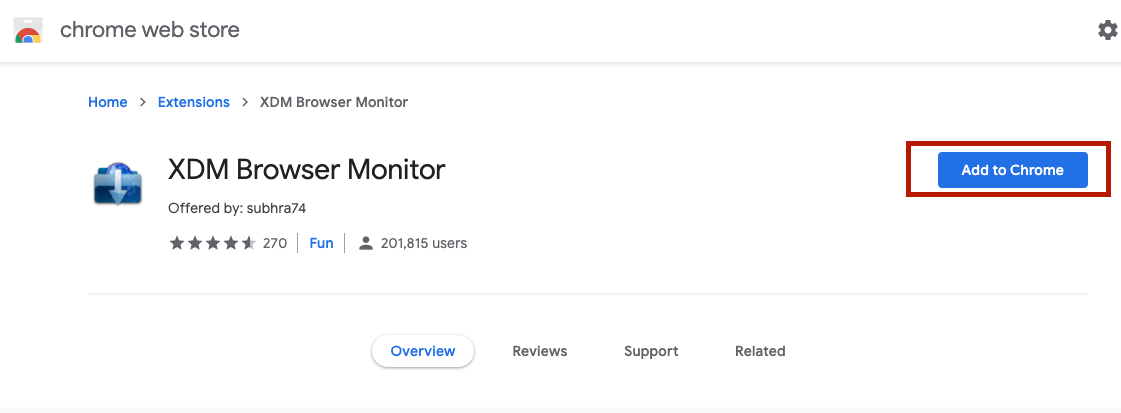Click the 201,815 users text
The width and height of the screenshot is (1121, 413).
pyautogui.click(x=424, y=243)
